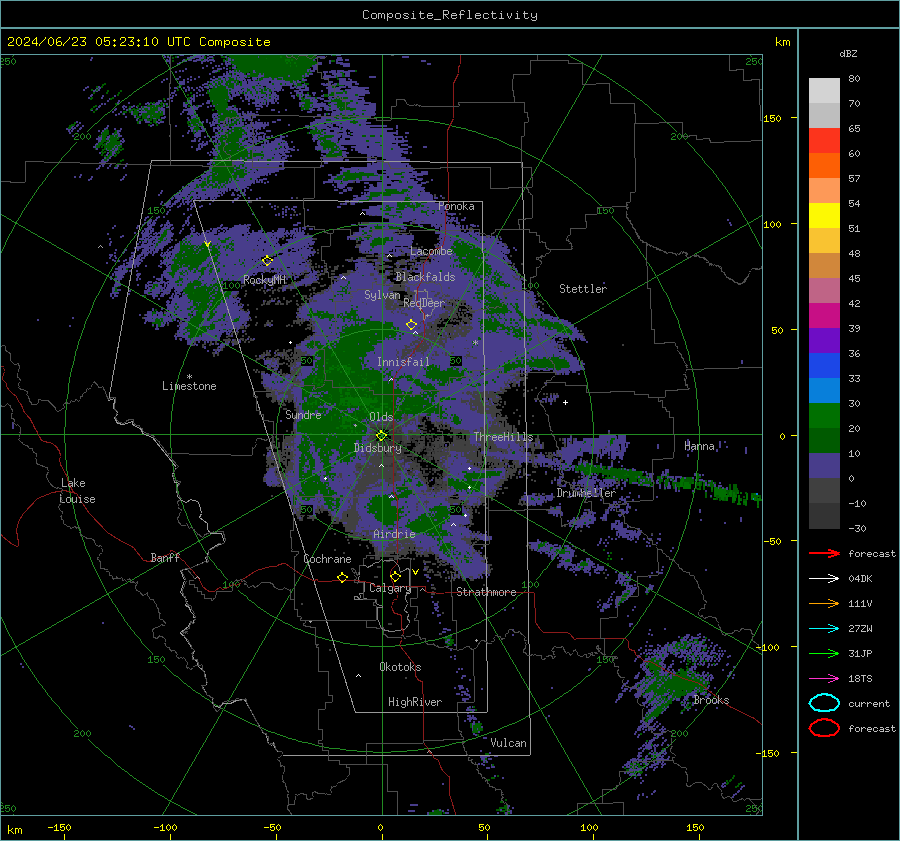Select the light gray 80 dBZ swatch
Viewport: 900px width, 841px height.
coord(824,90)
